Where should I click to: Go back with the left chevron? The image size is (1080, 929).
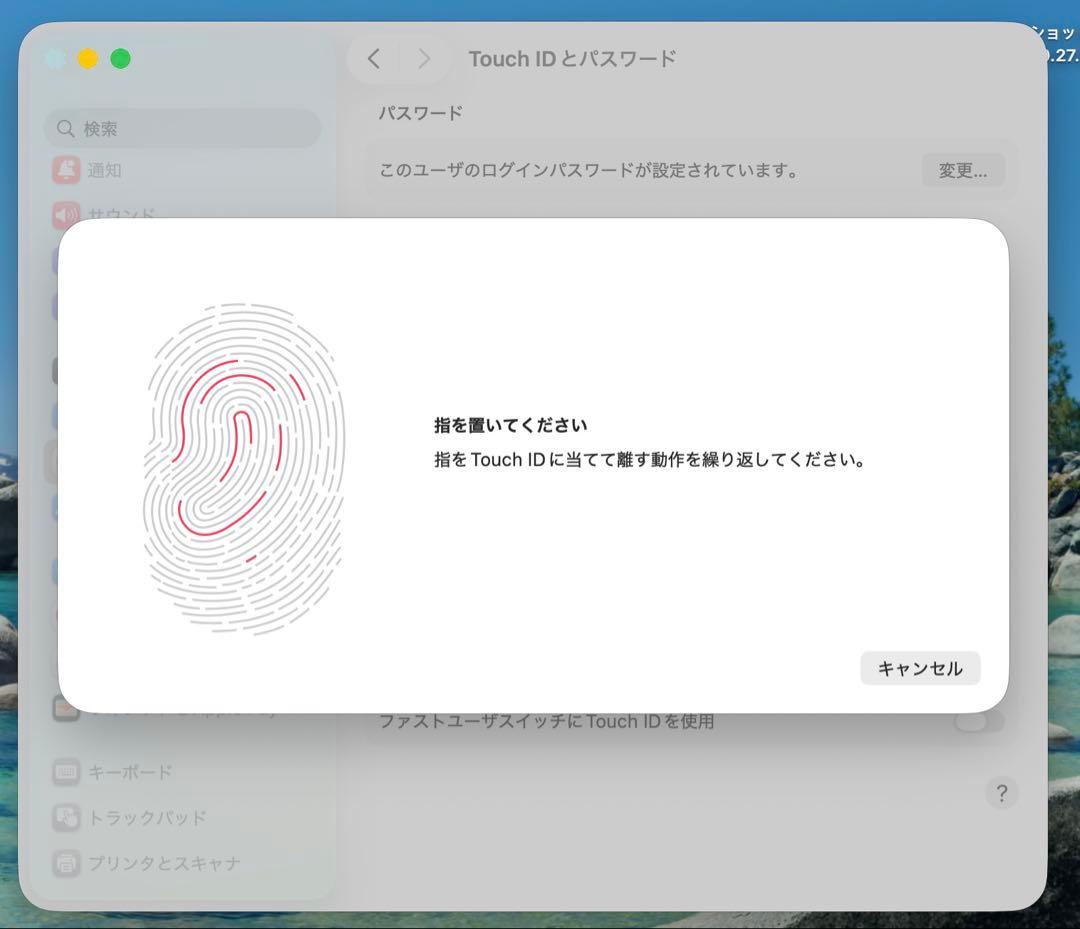click(x=374, y=59)
